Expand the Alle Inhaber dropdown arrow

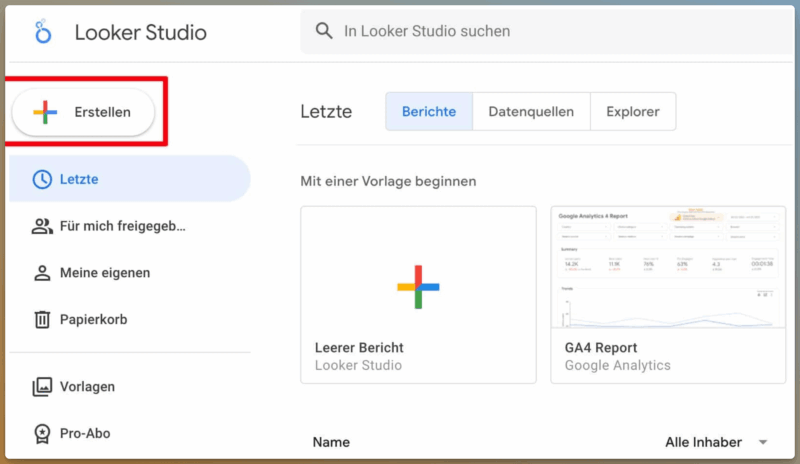[763, 442]
